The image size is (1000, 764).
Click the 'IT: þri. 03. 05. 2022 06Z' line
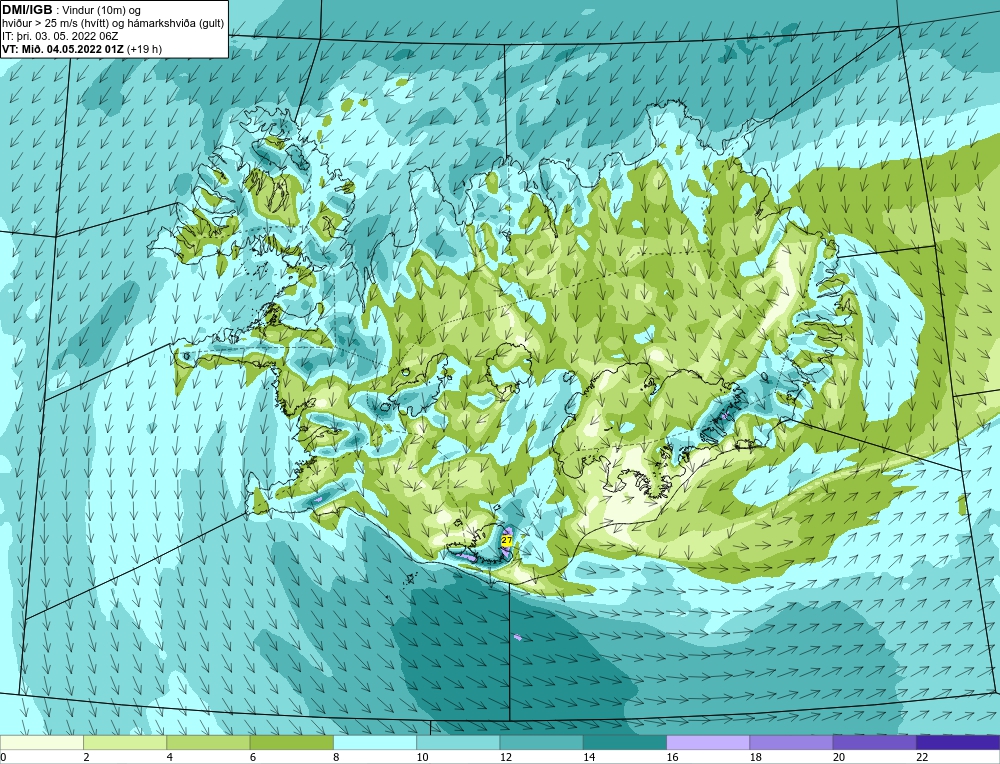60,36
